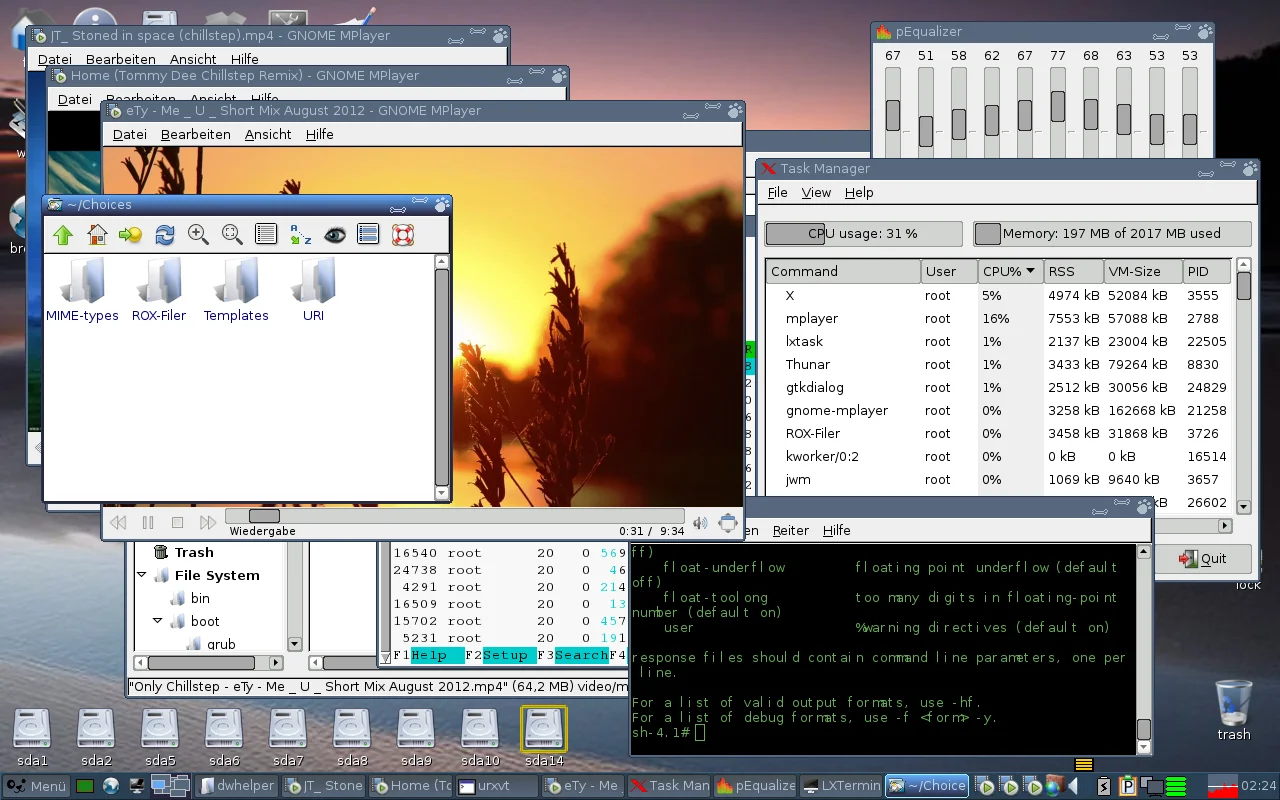Refresh the ~/Choices directory listing
The width and height of the screenshot is (1280, 800).
point(165,235)
